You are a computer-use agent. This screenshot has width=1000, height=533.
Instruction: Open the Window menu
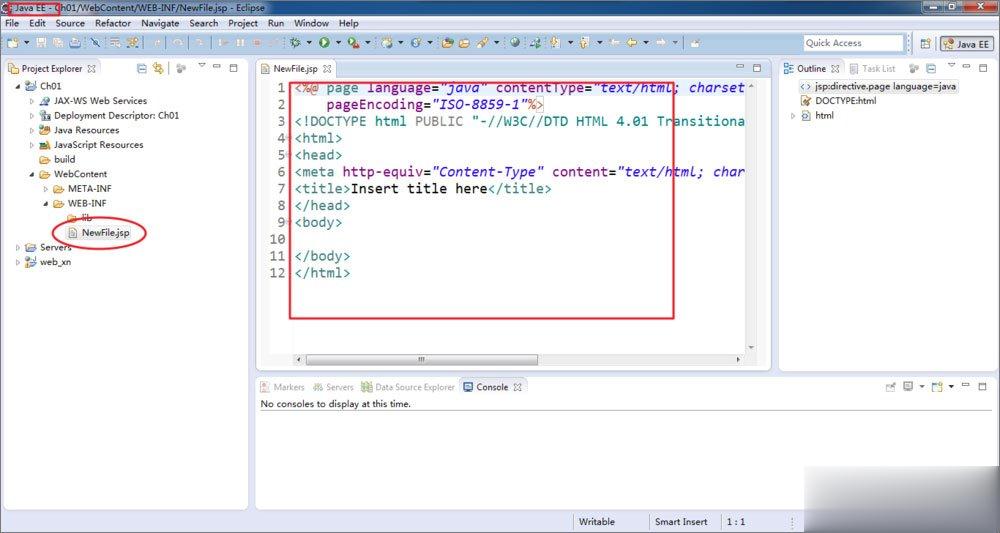[x=311, y=23]
